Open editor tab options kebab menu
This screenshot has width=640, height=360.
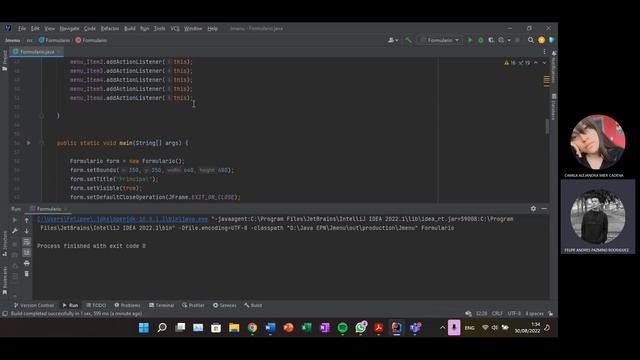[544, 52]
